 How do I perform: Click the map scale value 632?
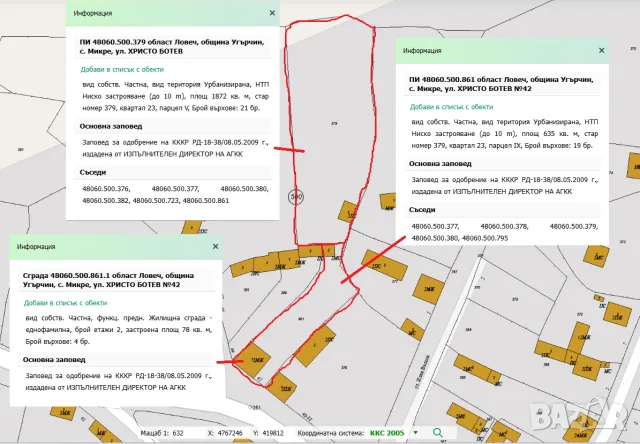(x=178, y=433)
